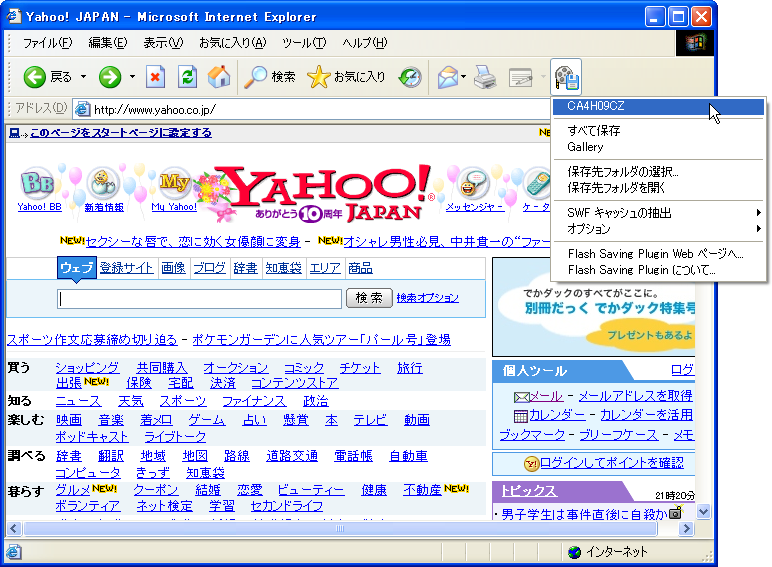Click the page icon in the address bar
Image resolution: width=772 pixels, height=567 pixels.
82,109
